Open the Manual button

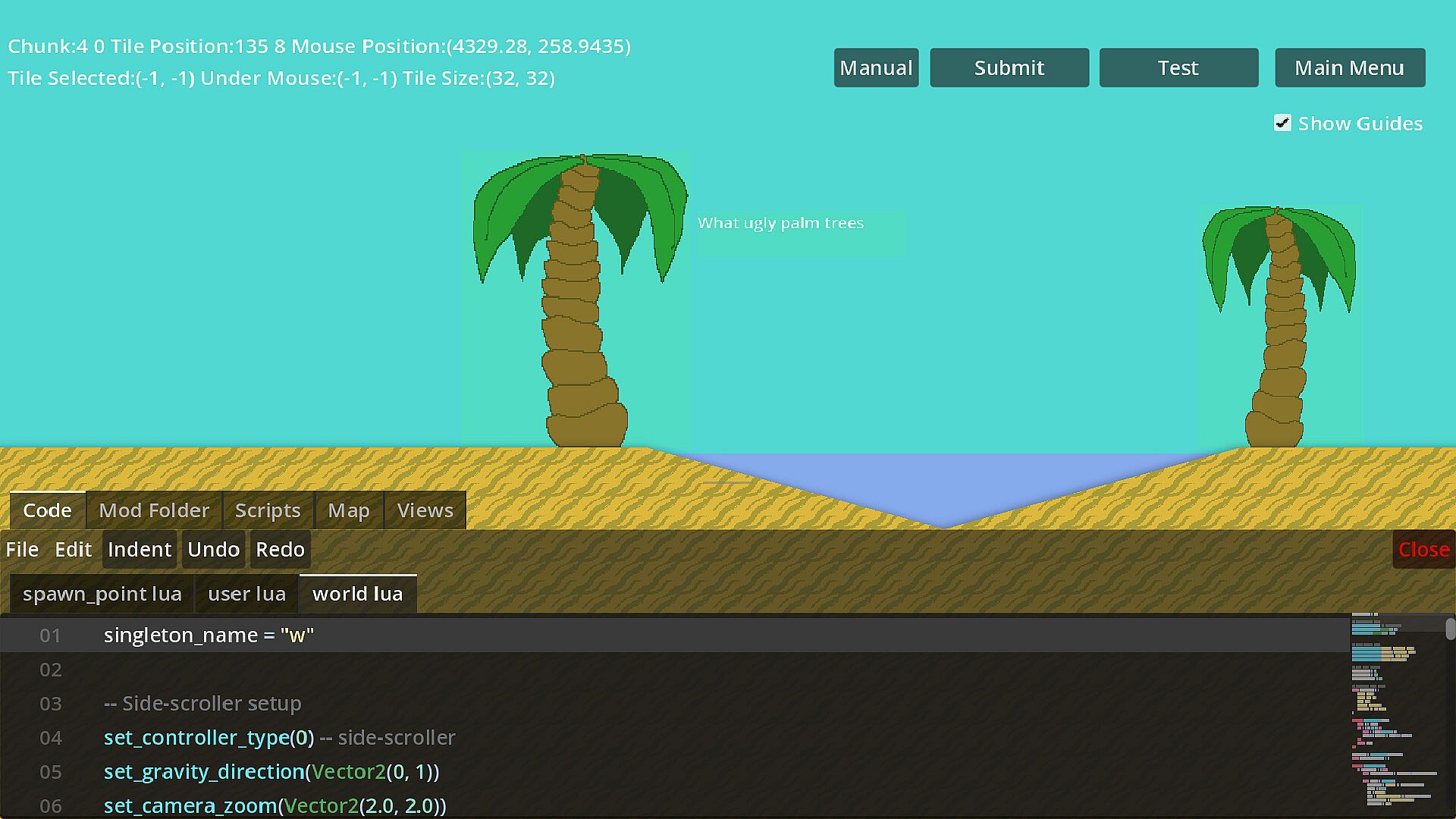[x=876, y=68]
